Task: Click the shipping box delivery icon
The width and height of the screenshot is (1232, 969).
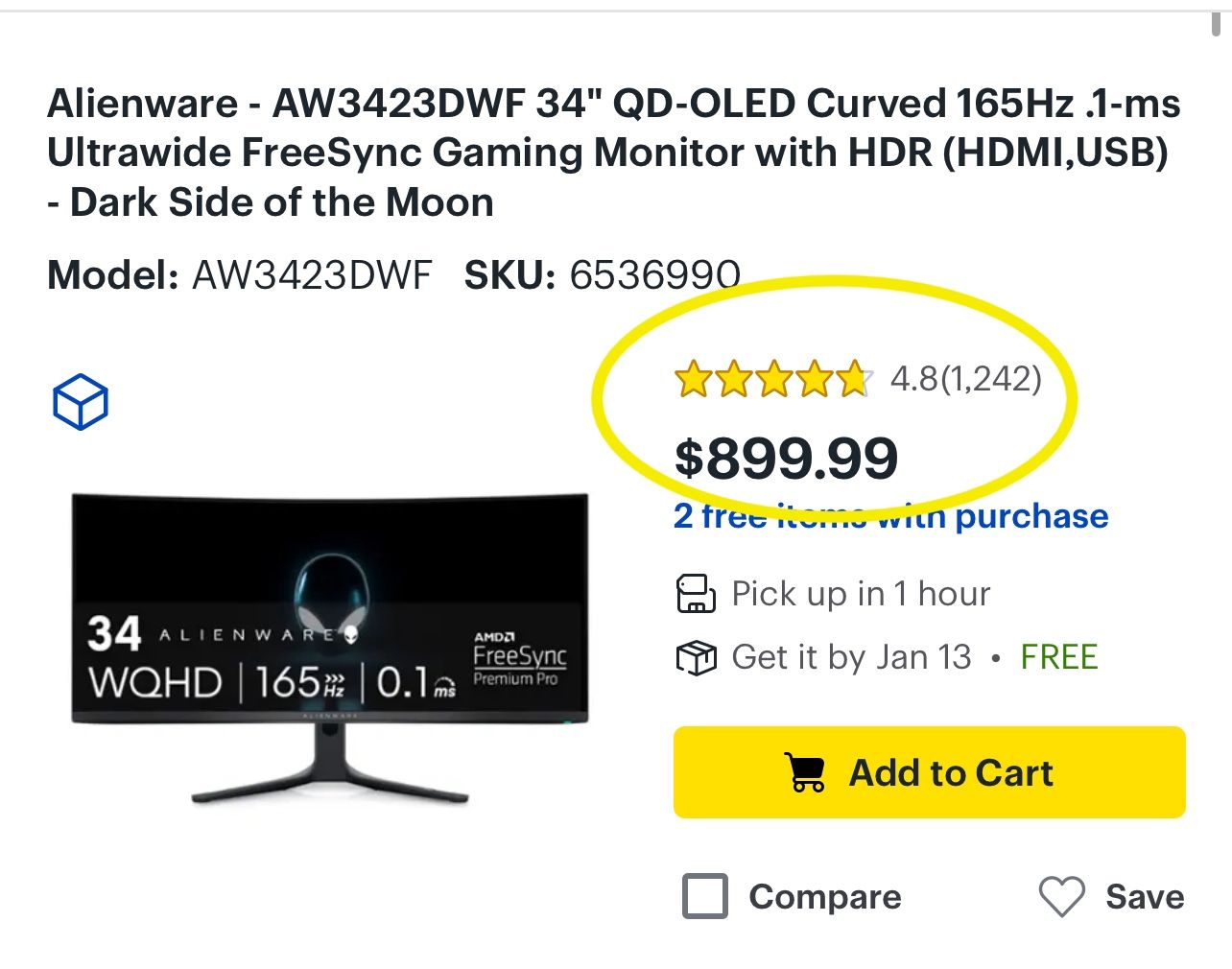Action: (x=696, y=658)
